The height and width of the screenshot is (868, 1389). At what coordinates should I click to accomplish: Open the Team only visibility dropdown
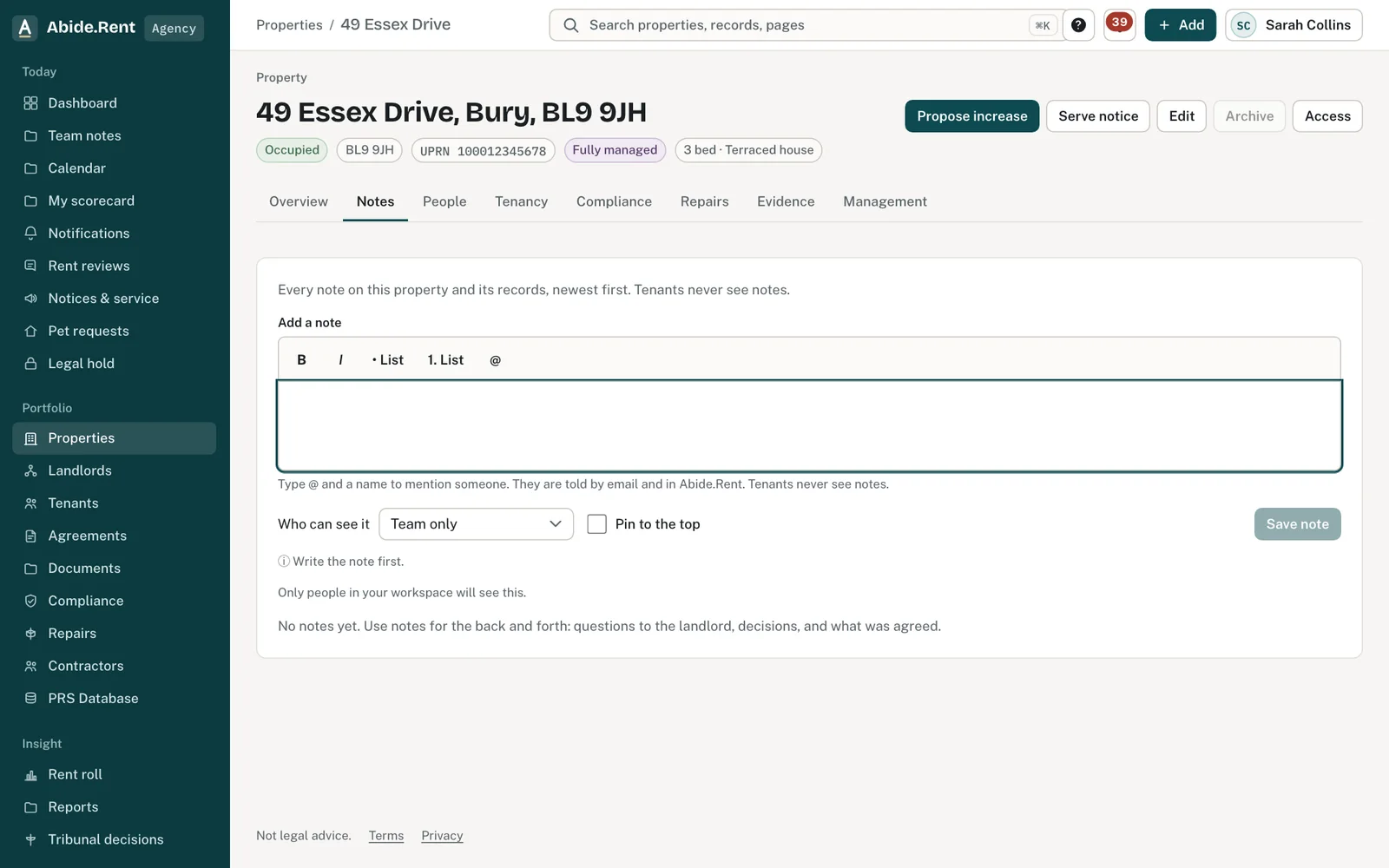click(477, 524)
